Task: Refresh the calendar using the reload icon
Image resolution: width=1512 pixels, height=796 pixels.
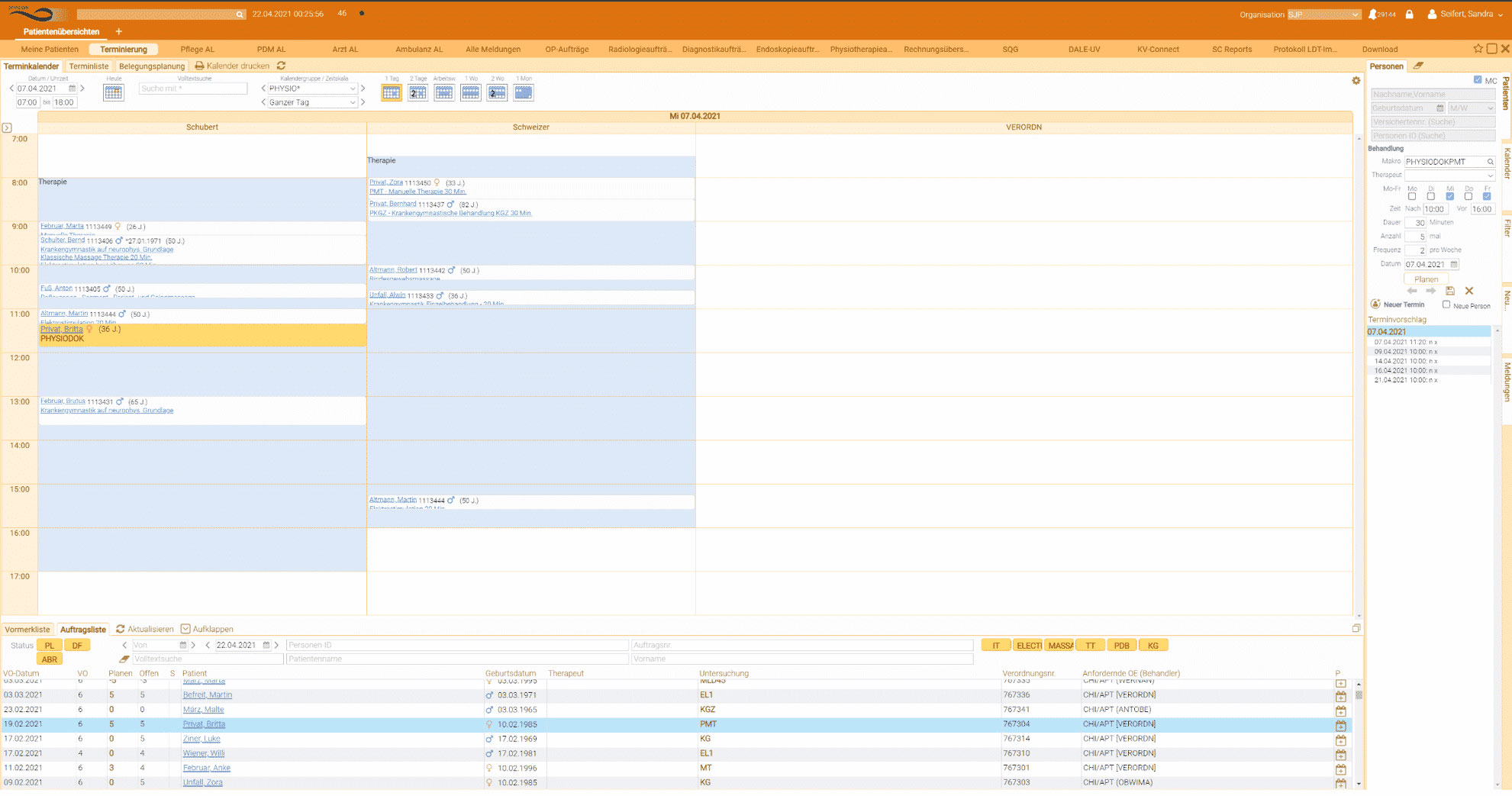Action: (281, 66)
